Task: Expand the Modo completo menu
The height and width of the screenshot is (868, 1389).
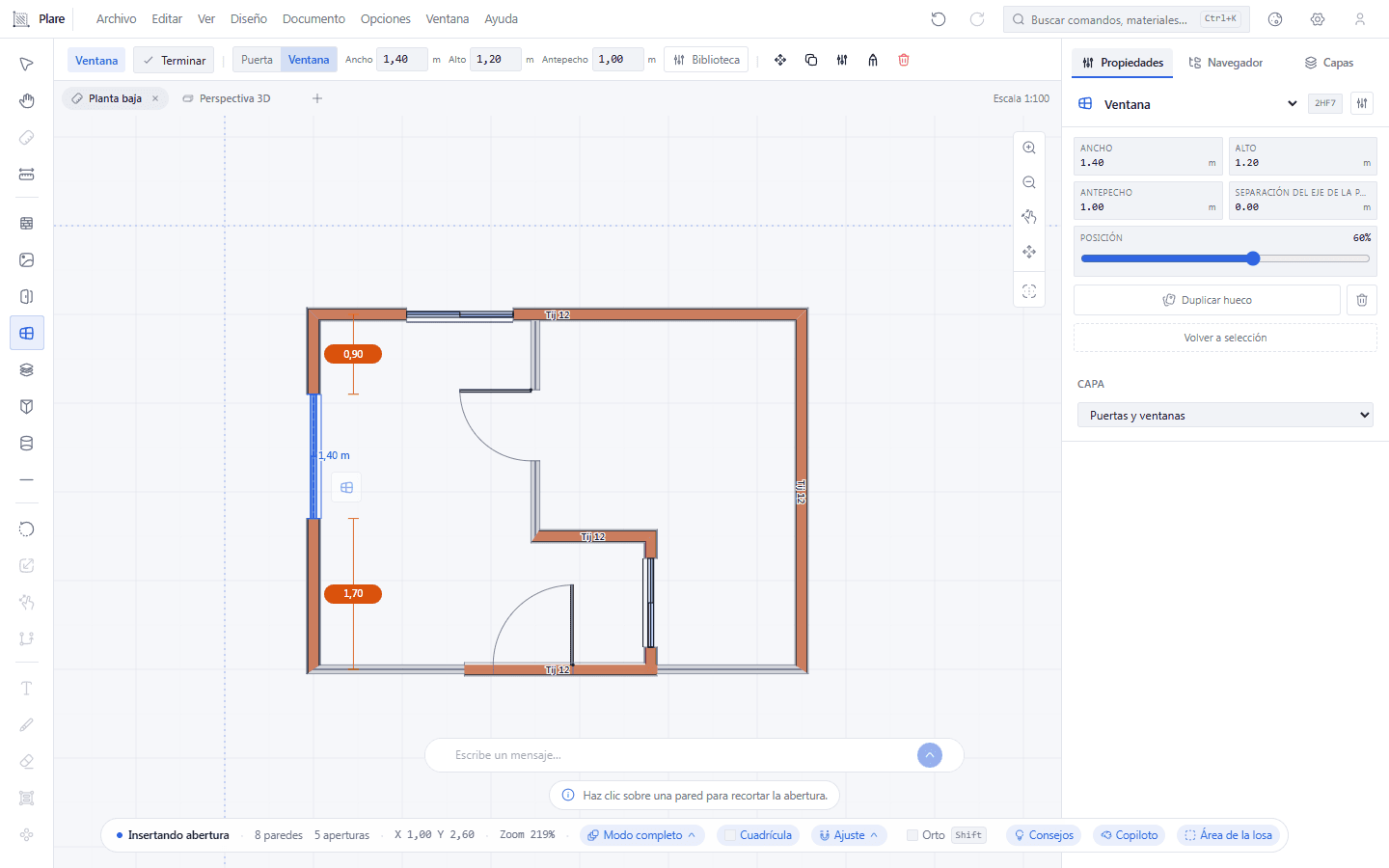Action: (x=642, y=835)
